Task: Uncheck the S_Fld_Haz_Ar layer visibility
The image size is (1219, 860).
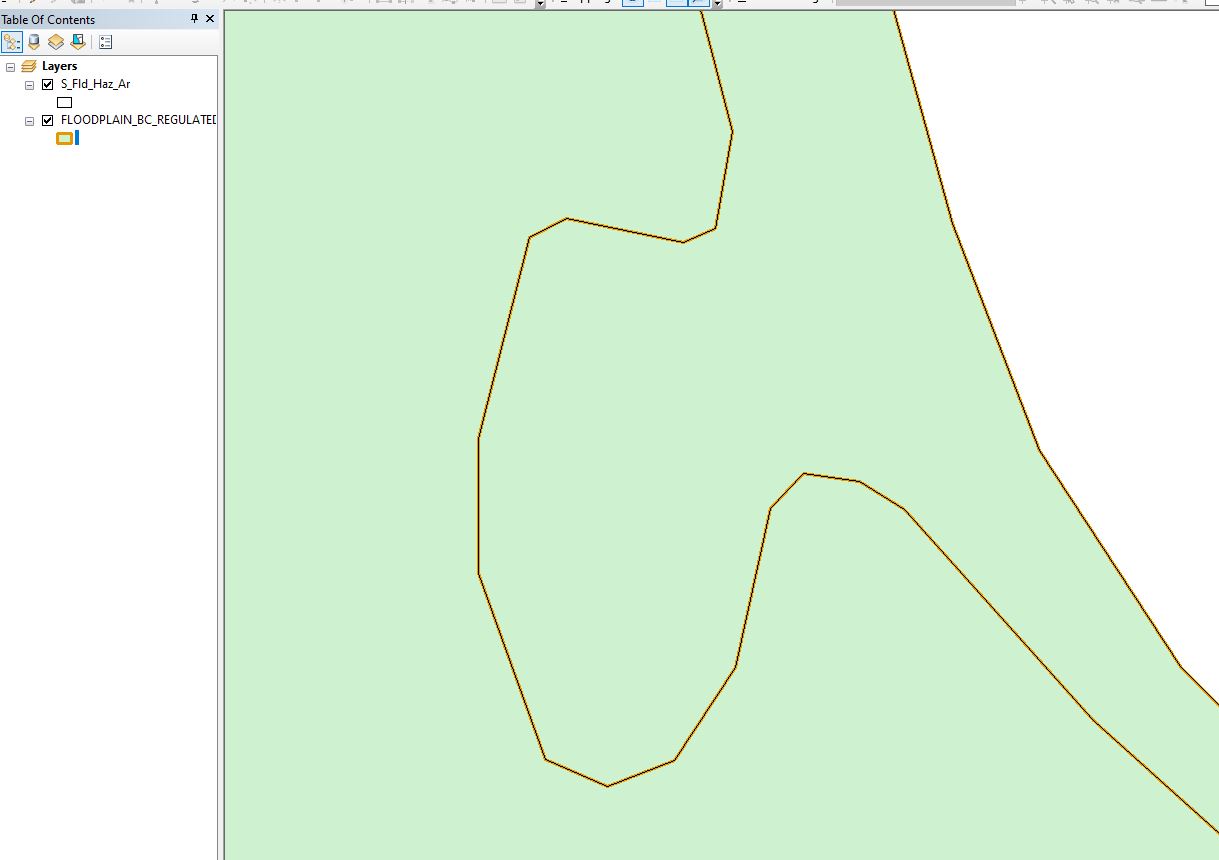Action: (x=45, y=84)
